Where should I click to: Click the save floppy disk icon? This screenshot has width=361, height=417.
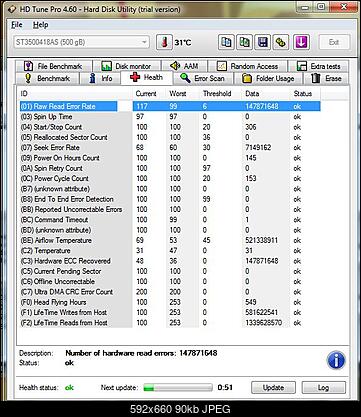point(263,42)
